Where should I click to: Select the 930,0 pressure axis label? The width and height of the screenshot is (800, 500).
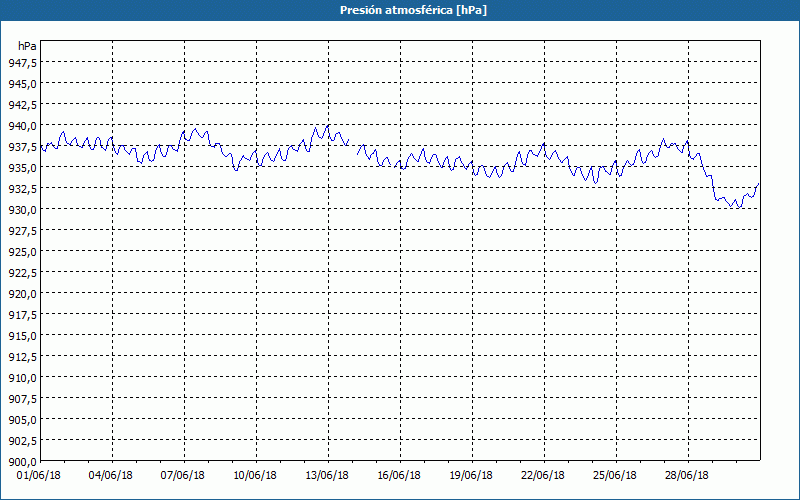click(x=22, y=210)
